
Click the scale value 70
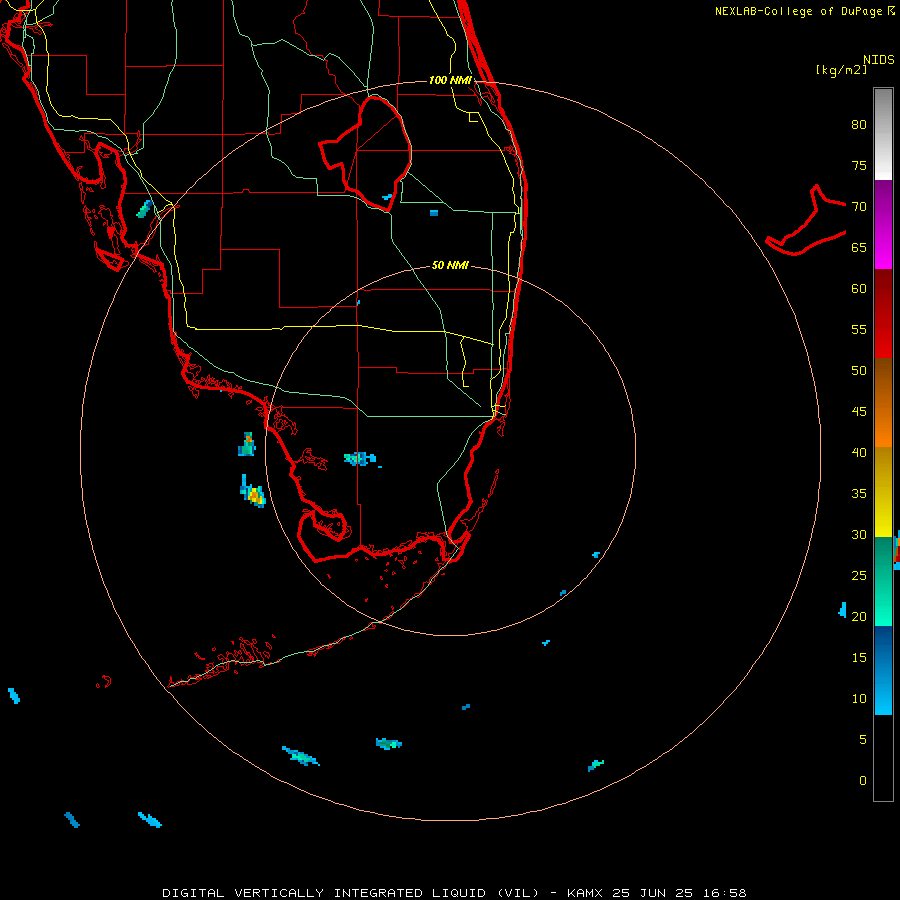(859, 207)
